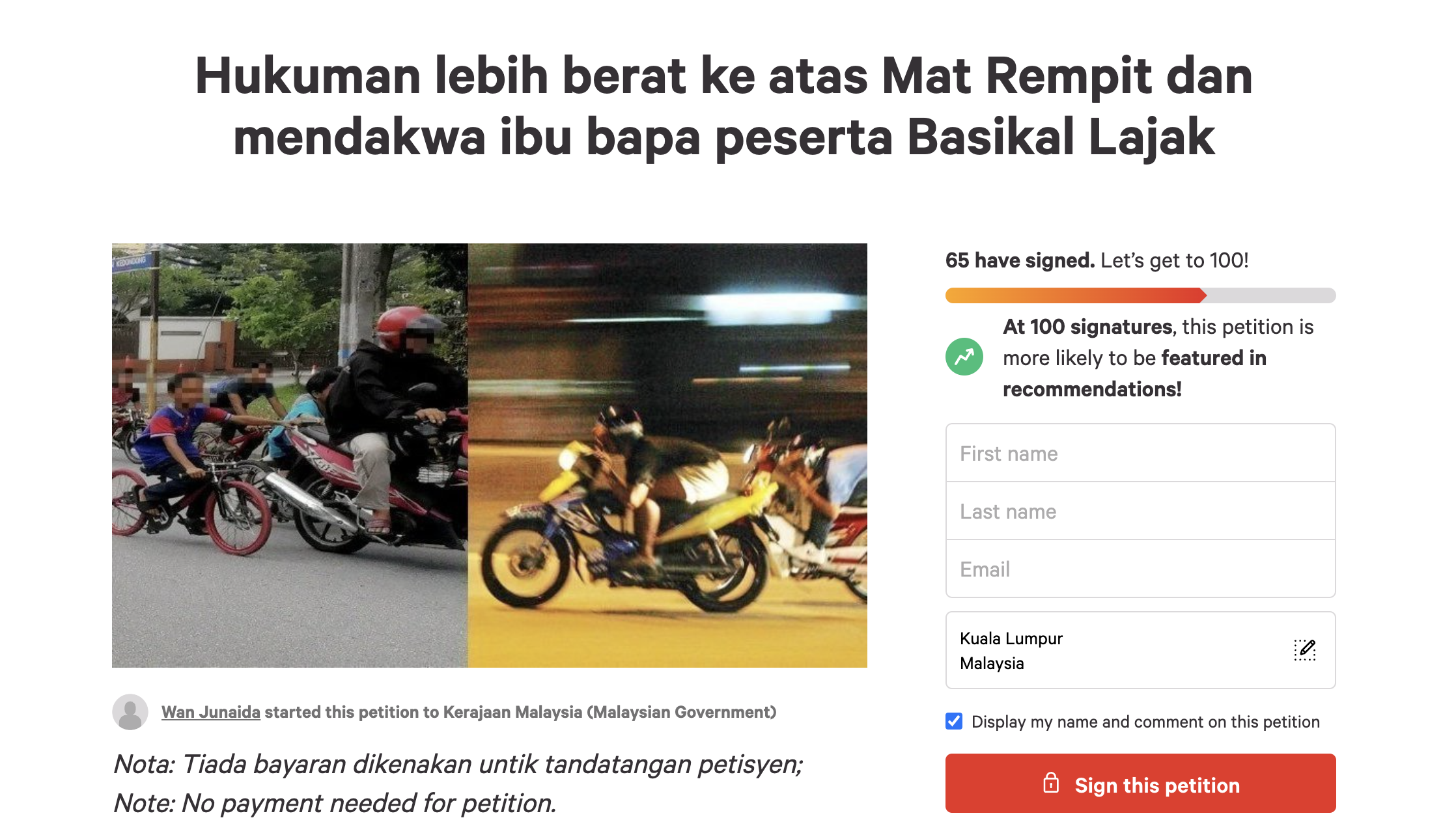Click the Sign this petition button
Viewport: 1456px width, 833px height.
[x=1140, y=784]
